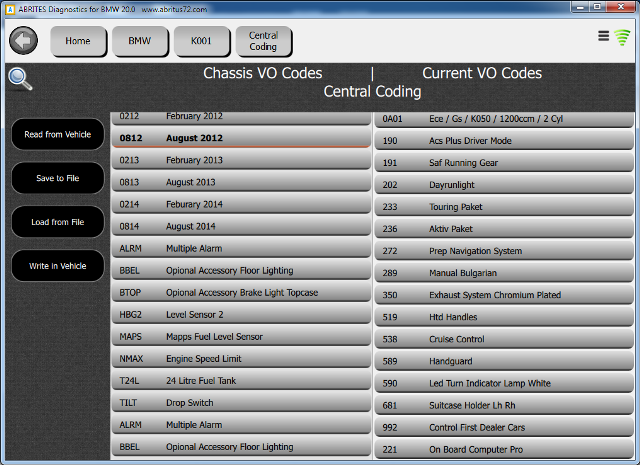Select T24L 24 Litre Fuel Tank row
Image resolution: width=640 pixels, height=465 pixels.
point(241,380)
